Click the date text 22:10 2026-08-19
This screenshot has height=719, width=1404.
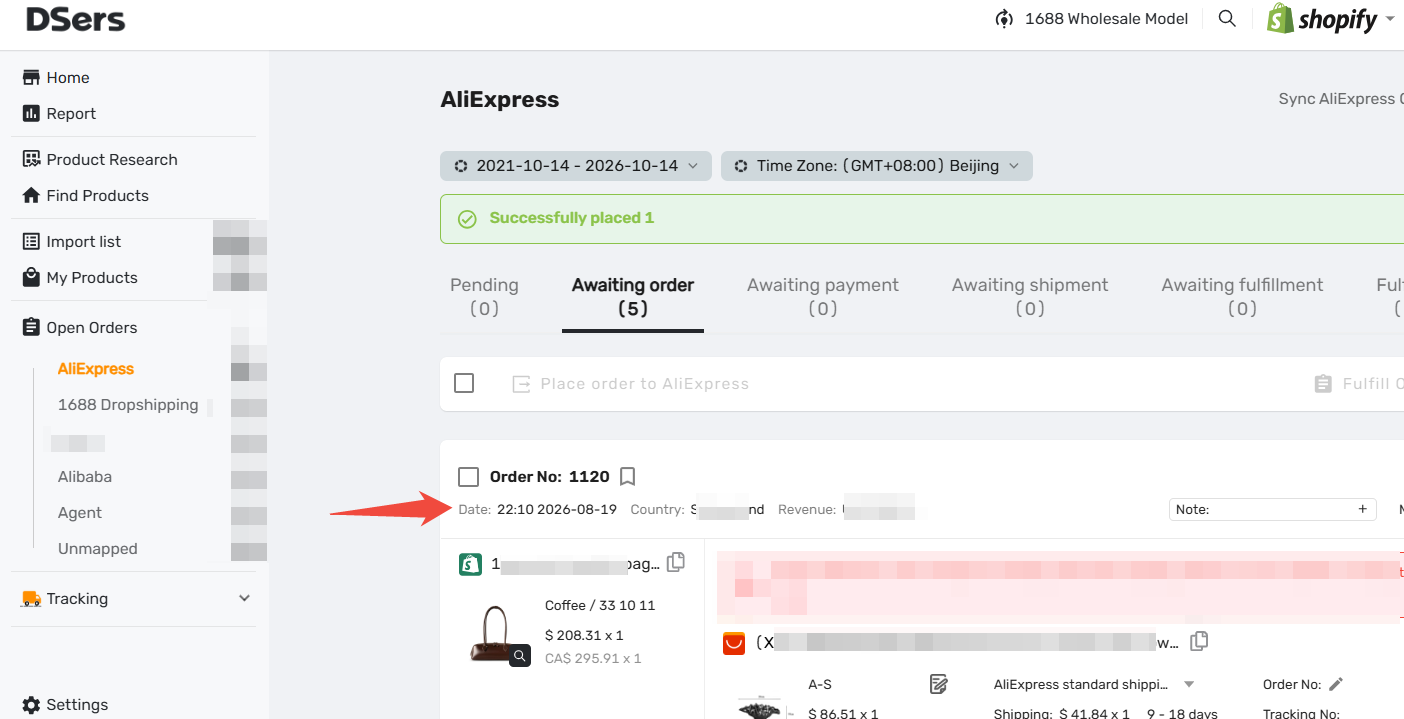[557, 509]
